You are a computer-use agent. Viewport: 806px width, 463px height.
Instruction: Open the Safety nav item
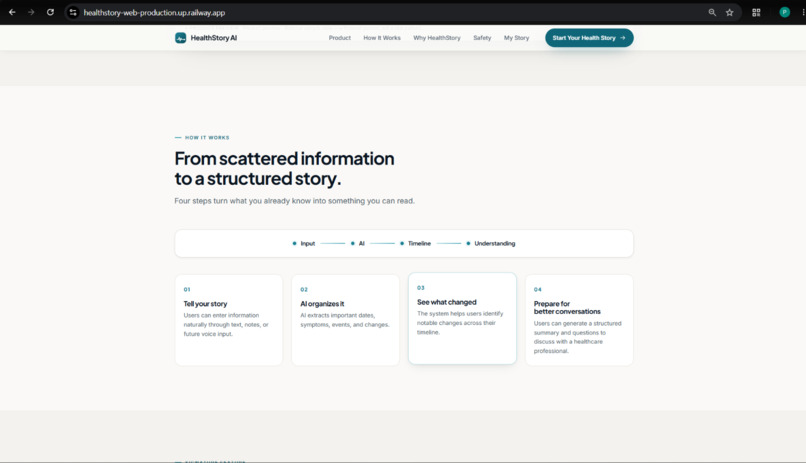[482, 38]
